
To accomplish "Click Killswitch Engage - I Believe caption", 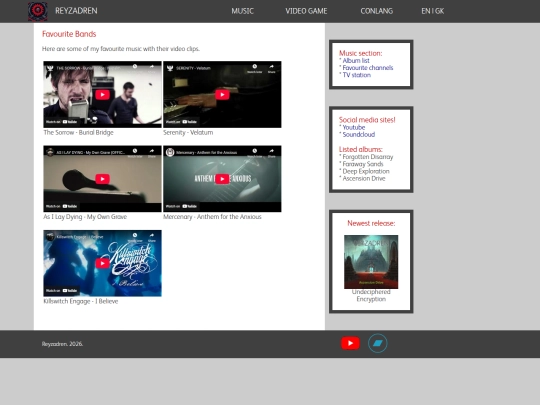I will 81,301.
